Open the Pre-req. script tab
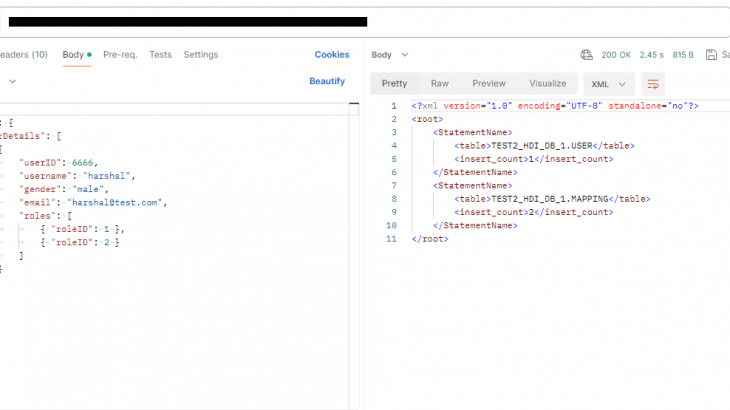 tap(120, 55)
